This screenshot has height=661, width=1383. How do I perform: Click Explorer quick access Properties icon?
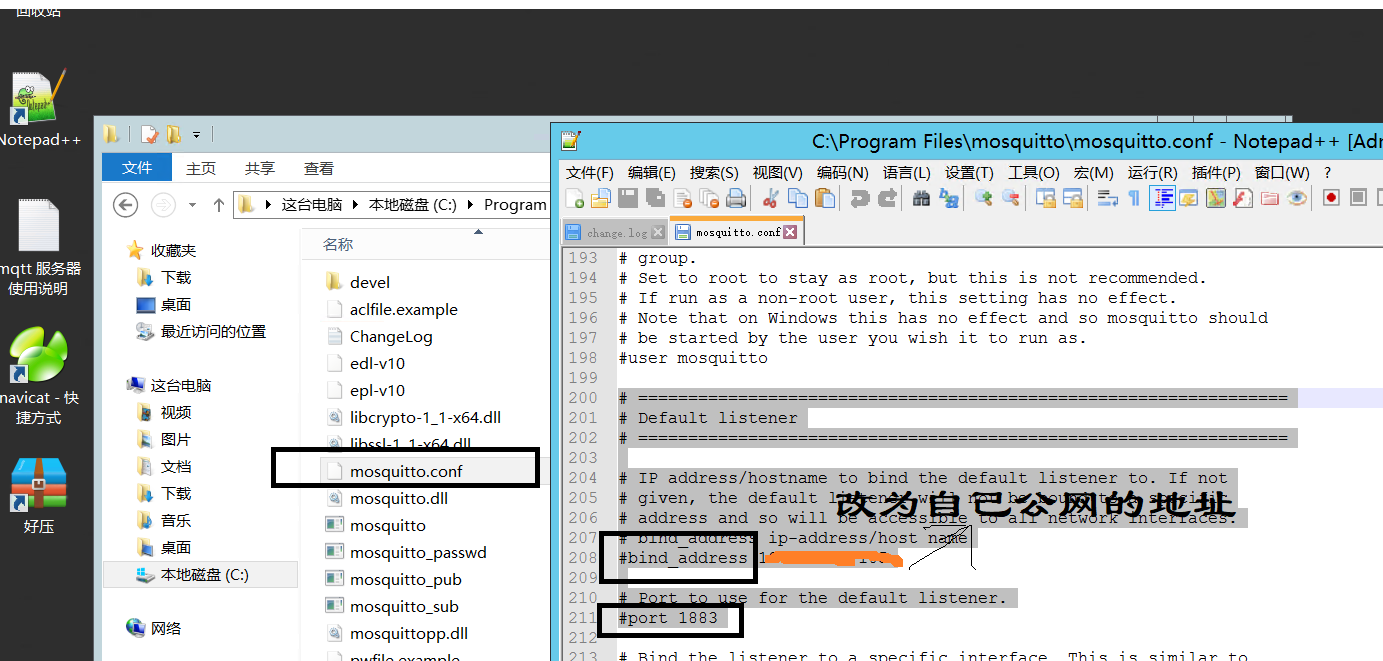tap(149, 134)
